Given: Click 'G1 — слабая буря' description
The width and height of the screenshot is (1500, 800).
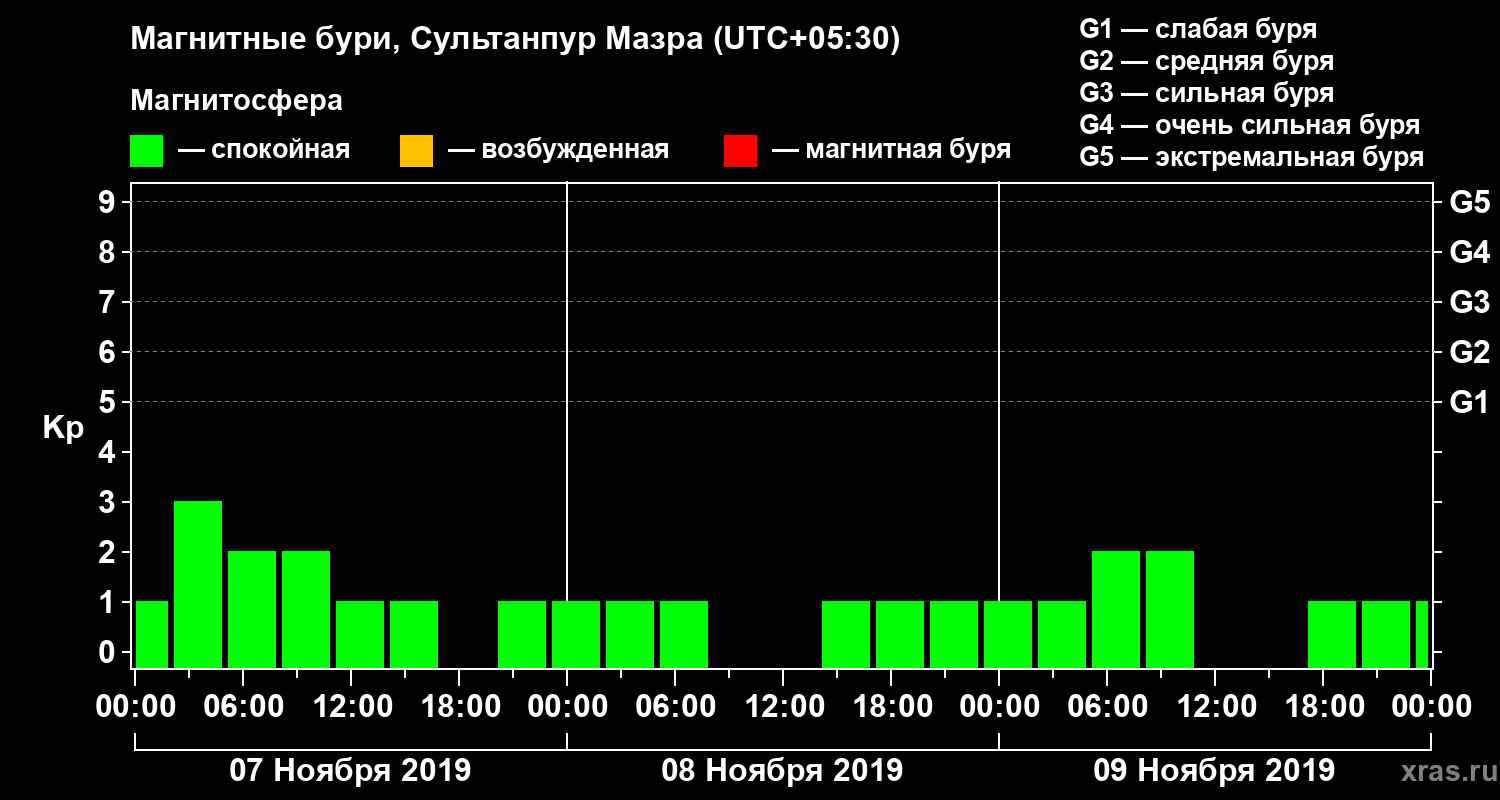Looking at the screenshot, I should pos(1198,28).
